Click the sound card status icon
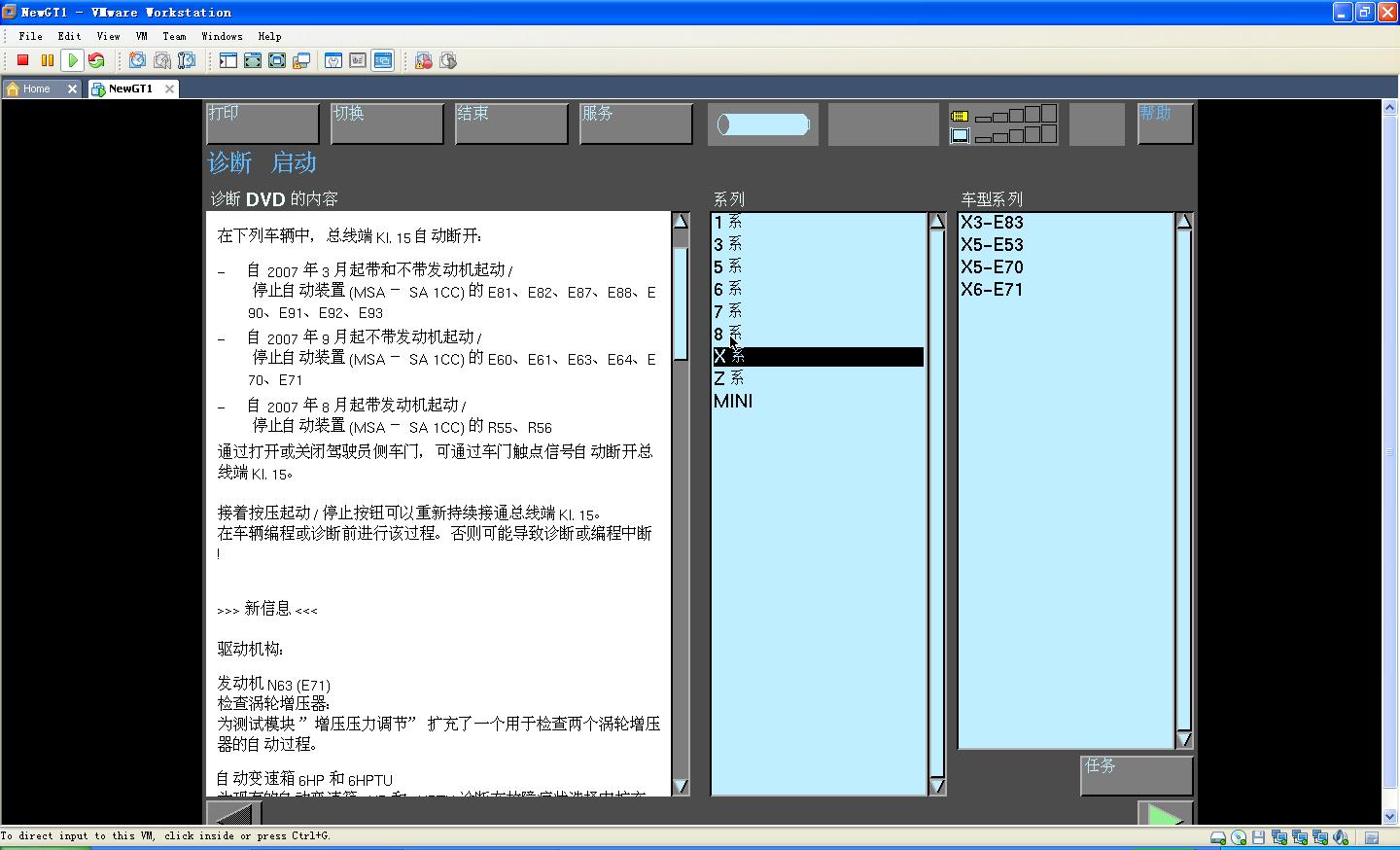Image resolution: width=1400 pixels, height=850 pixels. (1341, 837)
